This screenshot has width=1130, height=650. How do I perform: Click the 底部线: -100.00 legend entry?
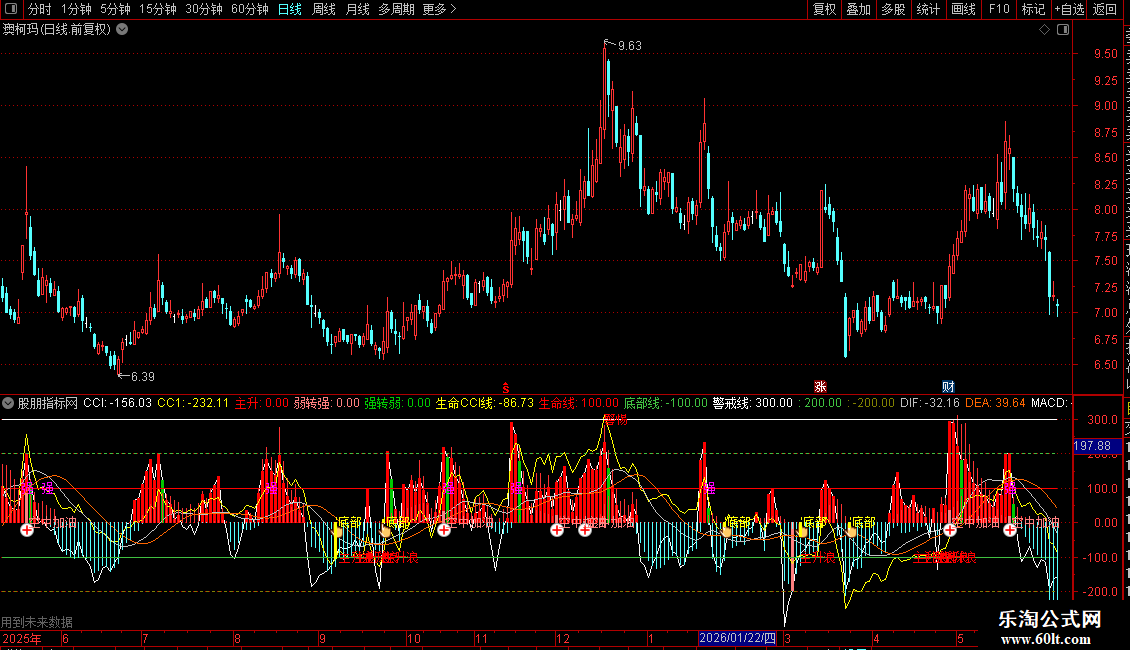665,403
